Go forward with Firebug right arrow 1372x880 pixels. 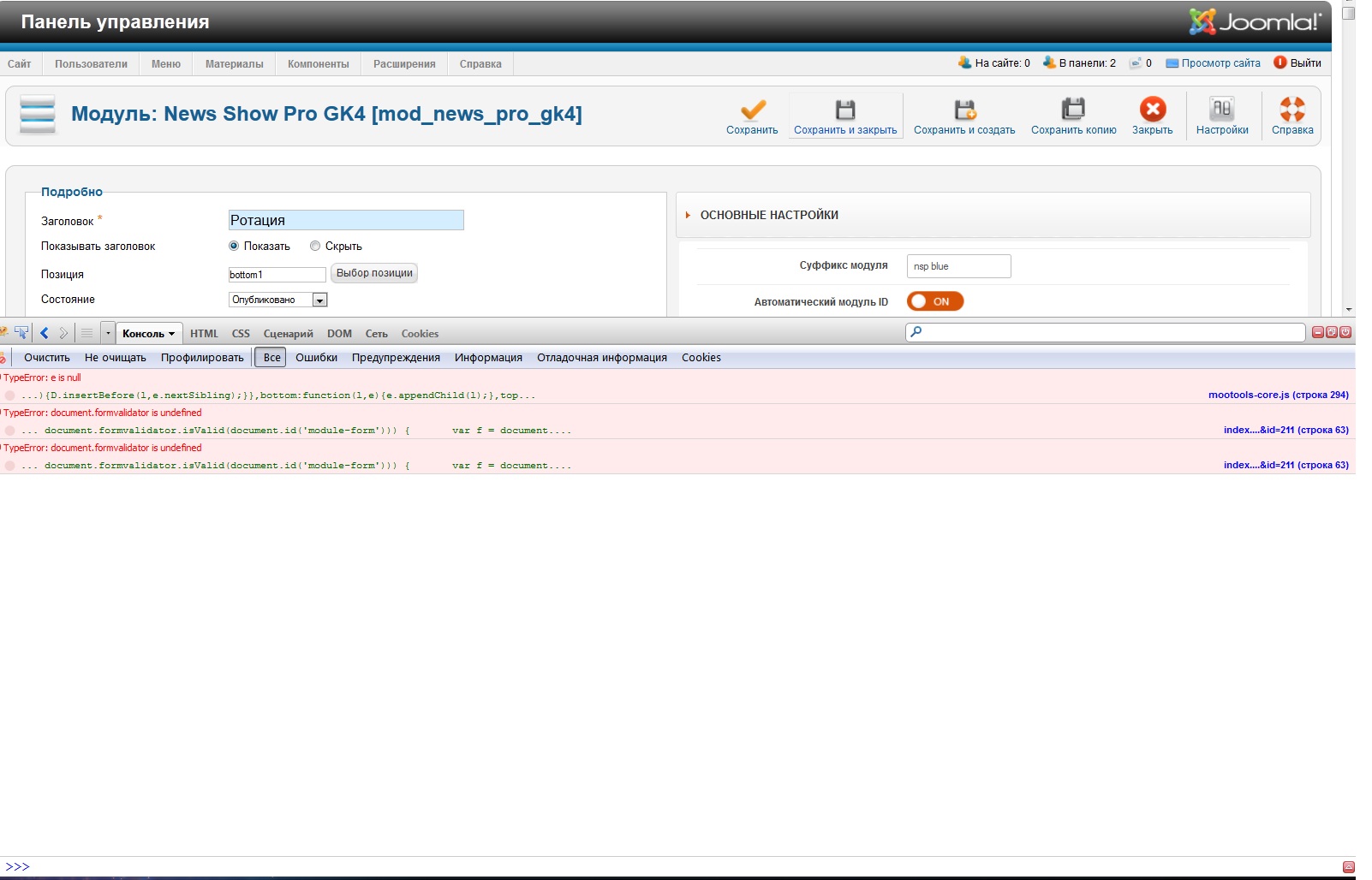pos(63,333)
